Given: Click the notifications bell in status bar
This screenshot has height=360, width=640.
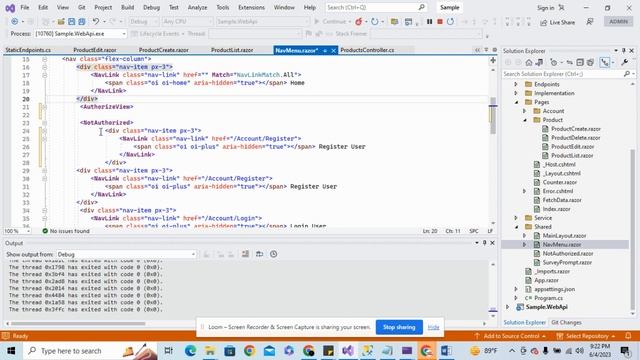Looking at the screenshot, I should [628, 336].
